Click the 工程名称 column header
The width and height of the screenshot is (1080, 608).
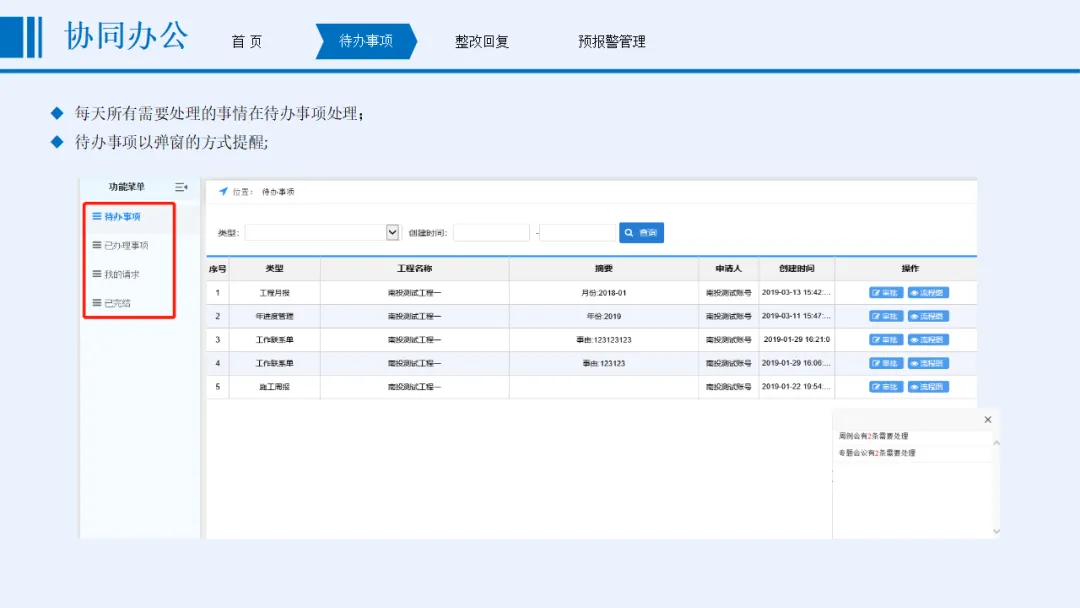tap(415, 269)
